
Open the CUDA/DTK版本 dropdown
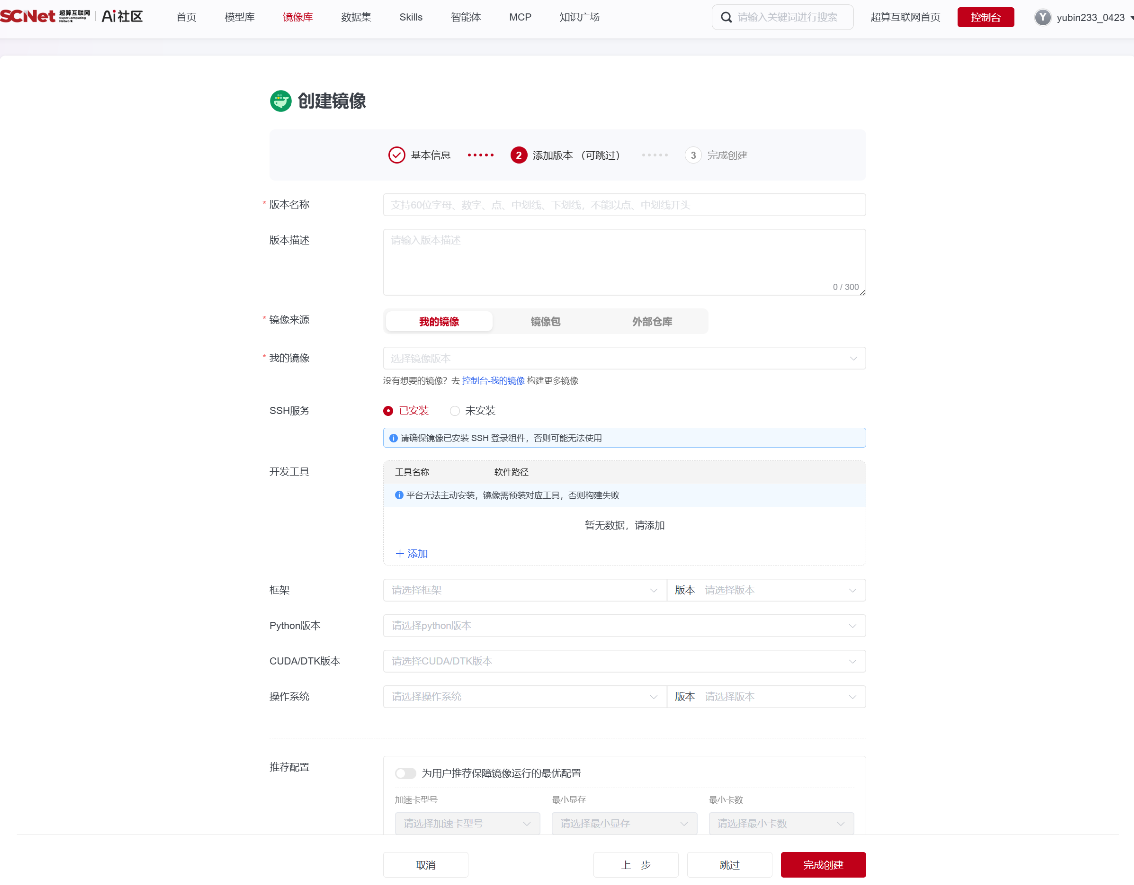coord(624,662)
